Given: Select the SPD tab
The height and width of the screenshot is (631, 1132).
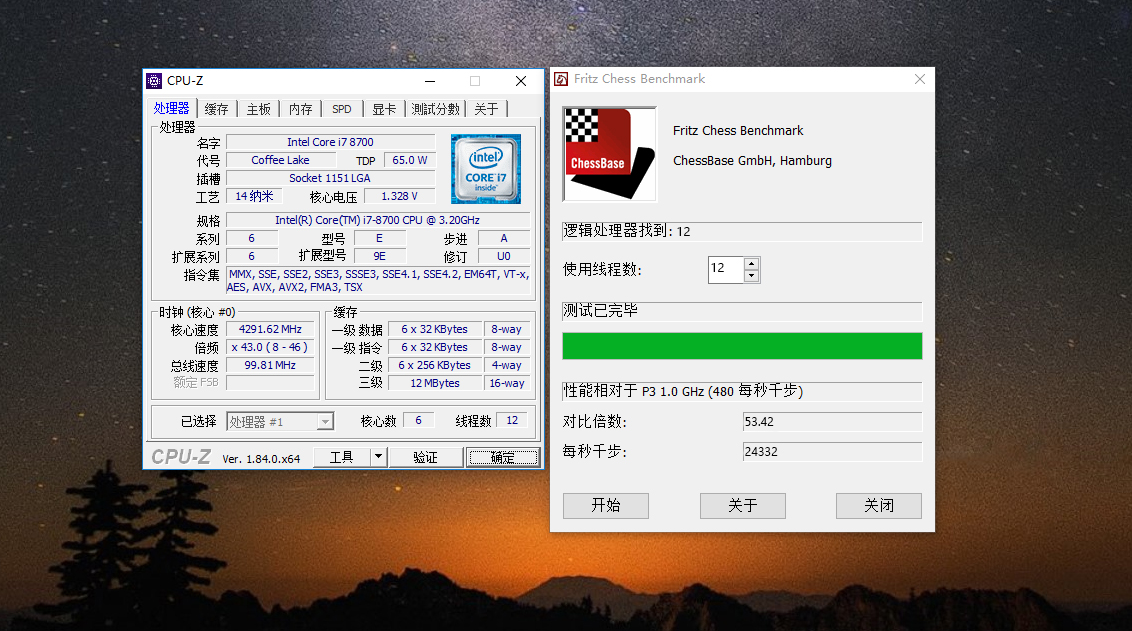Looking at the screenshot, I should coord(342,109).
